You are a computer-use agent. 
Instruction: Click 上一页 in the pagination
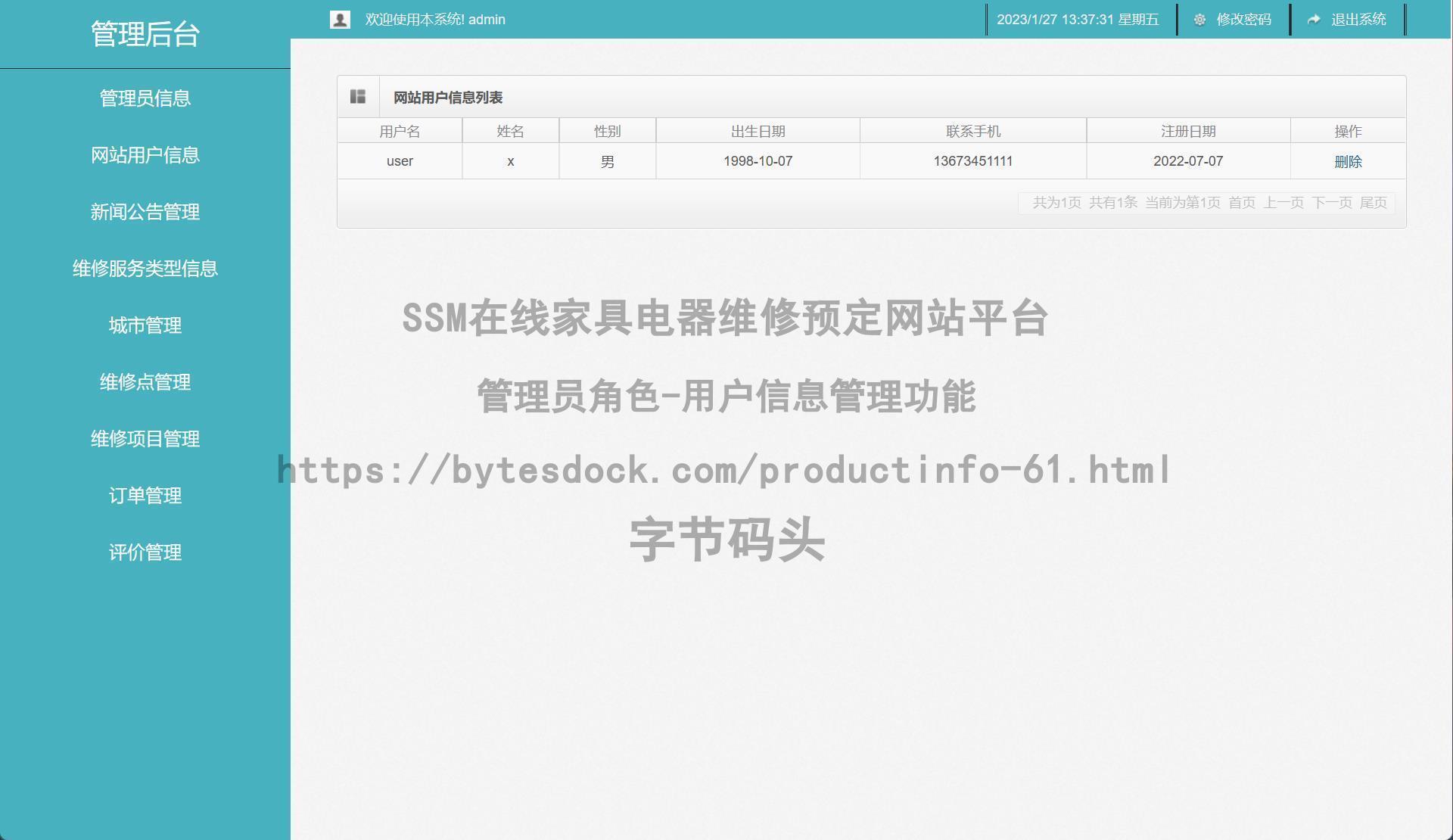coord(1283,203)
